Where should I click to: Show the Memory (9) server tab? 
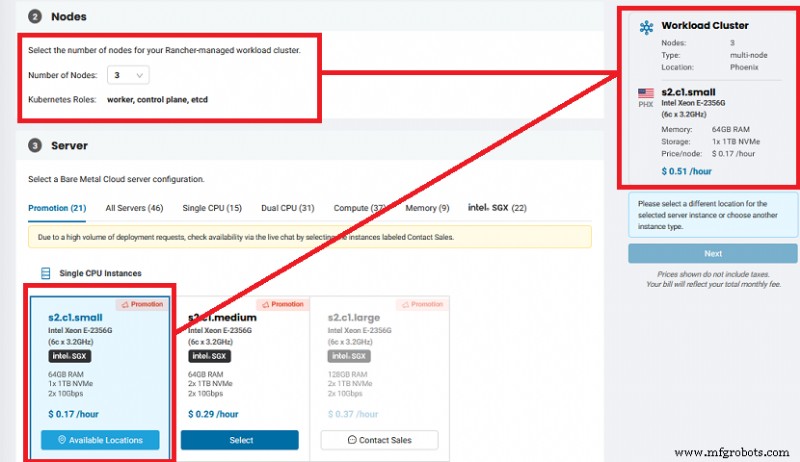coord(427,208)
